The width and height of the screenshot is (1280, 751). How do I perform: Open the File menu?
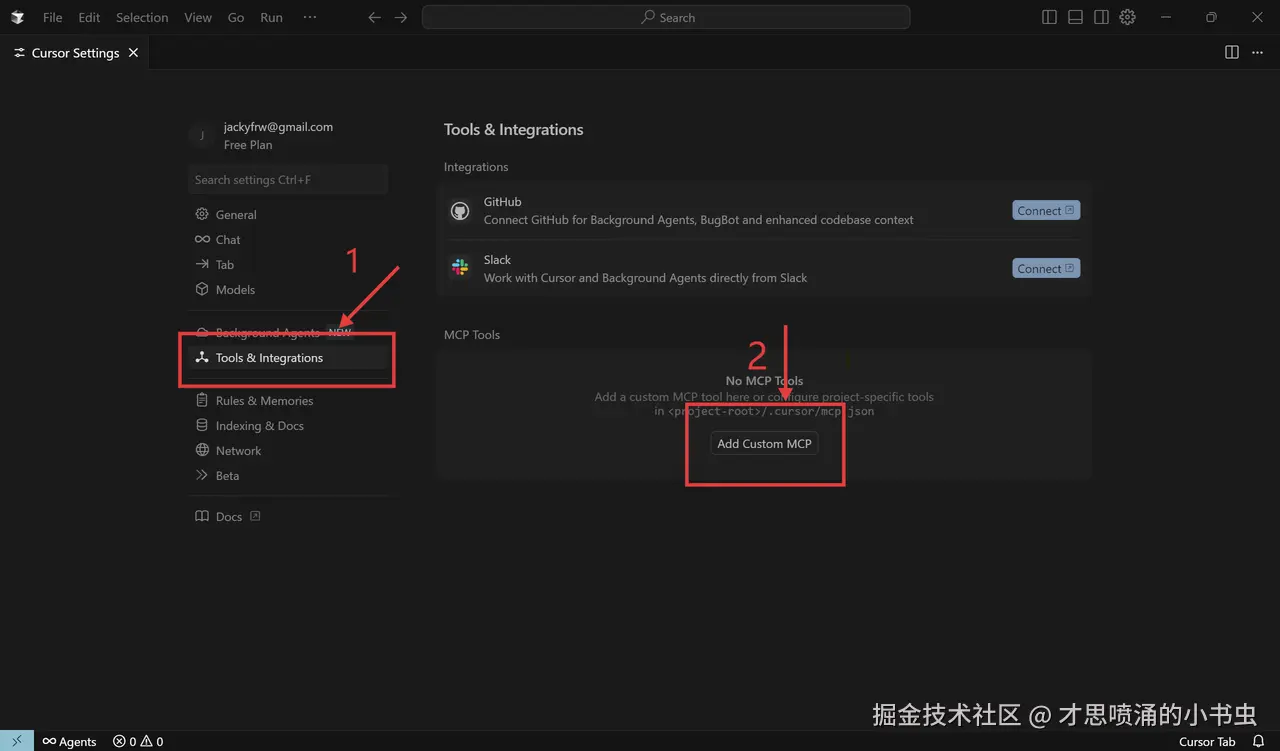pyautogui.click(x=52, y=17)
